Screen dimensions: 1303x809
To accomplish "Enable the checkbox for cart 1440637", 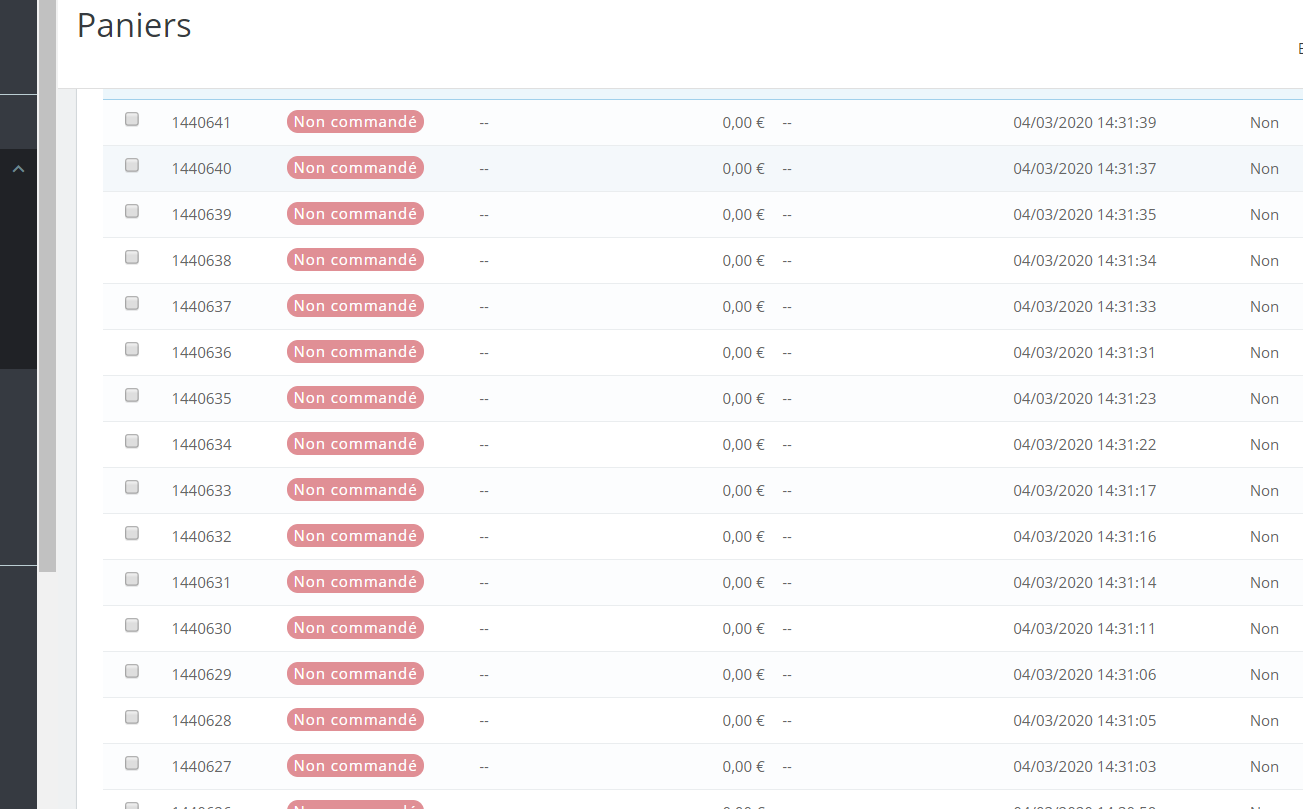I will point(132,303).
